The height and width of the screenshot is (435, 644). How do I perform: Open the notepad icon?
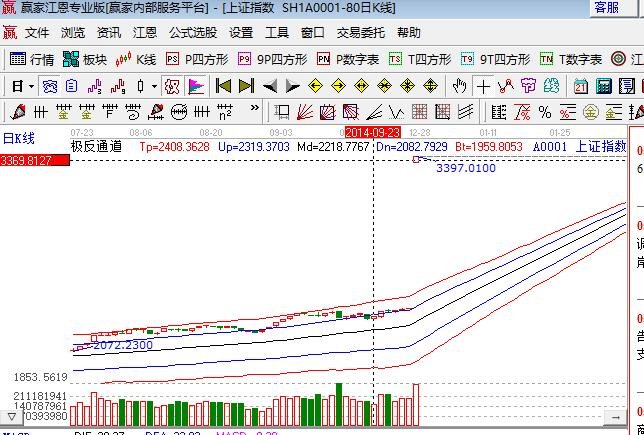[x=627, y=86]
